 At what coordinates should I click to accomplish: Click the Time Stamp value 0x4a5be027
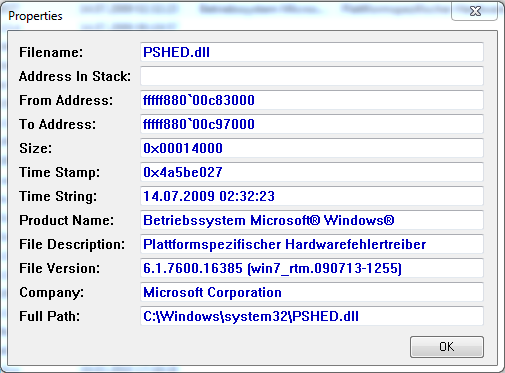coord(312,172)
